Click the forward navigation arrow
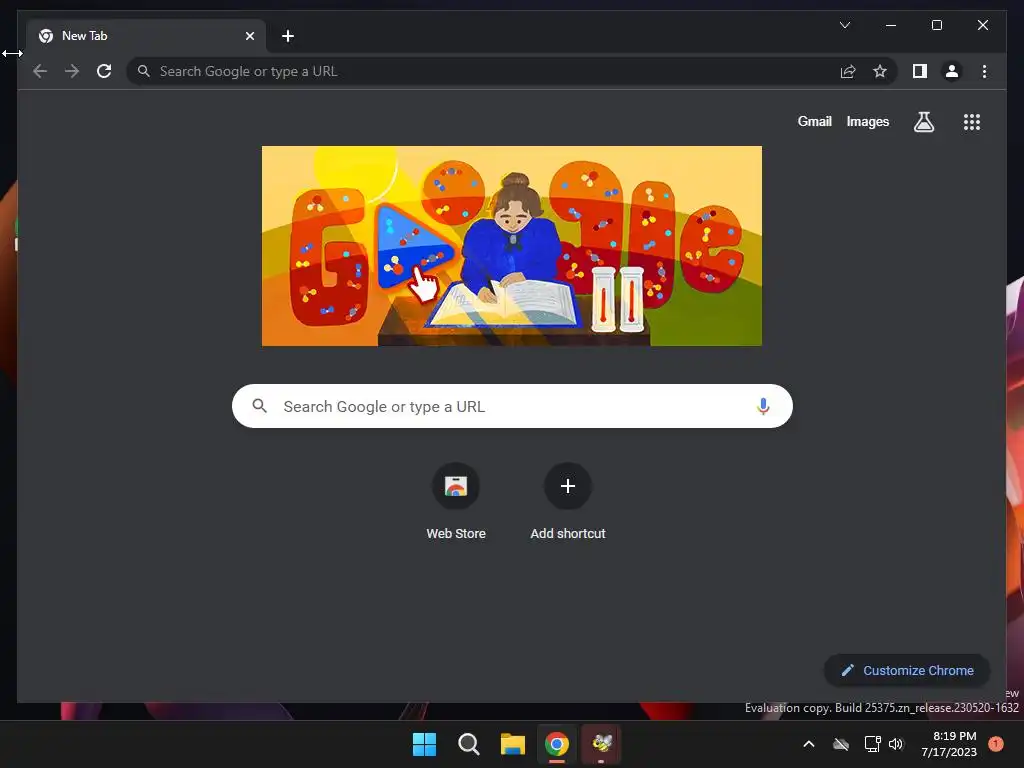Viewport: 1024px width, 768px height. [x=72, y=71]
